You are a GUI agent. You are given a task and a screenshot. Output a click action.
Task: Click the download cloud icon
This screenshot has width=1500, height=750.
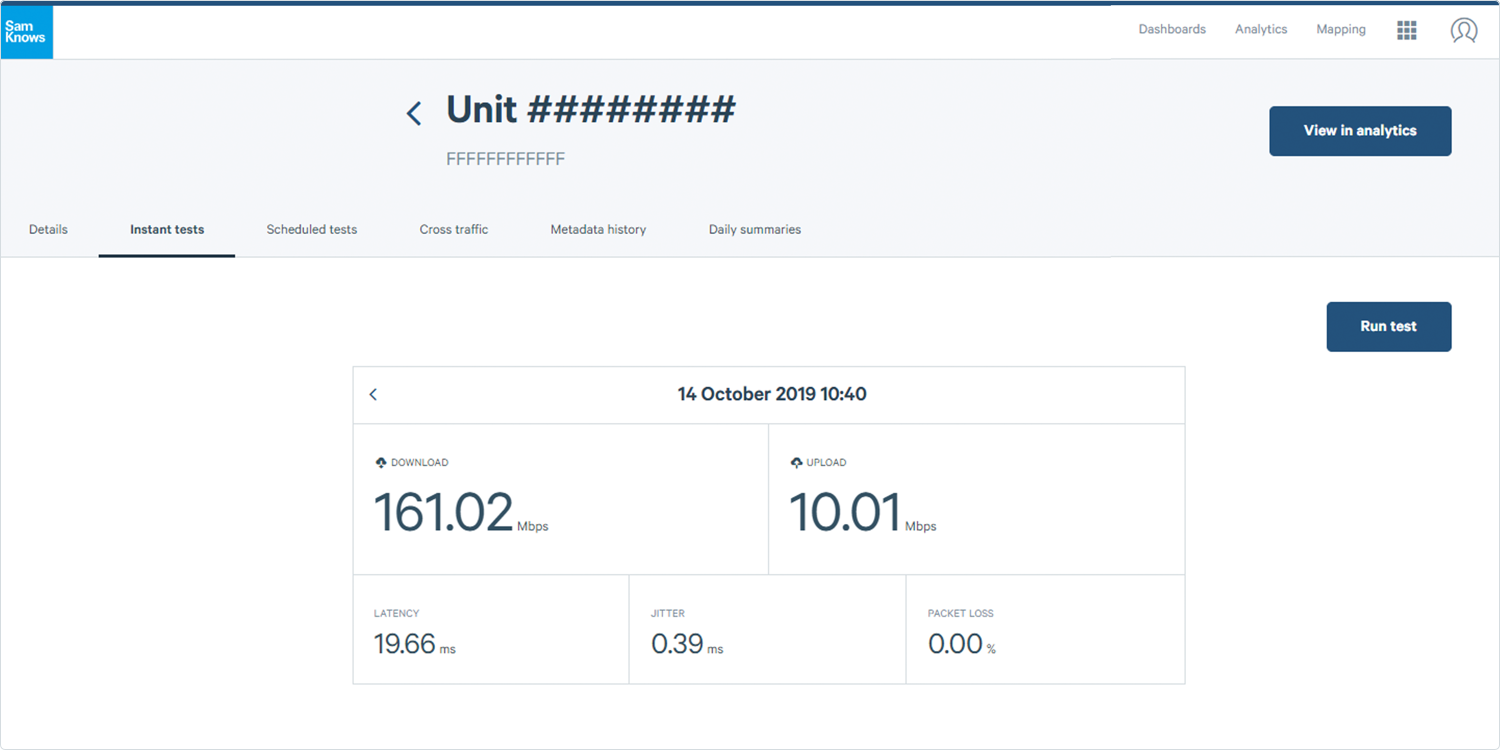coord(381,463)
